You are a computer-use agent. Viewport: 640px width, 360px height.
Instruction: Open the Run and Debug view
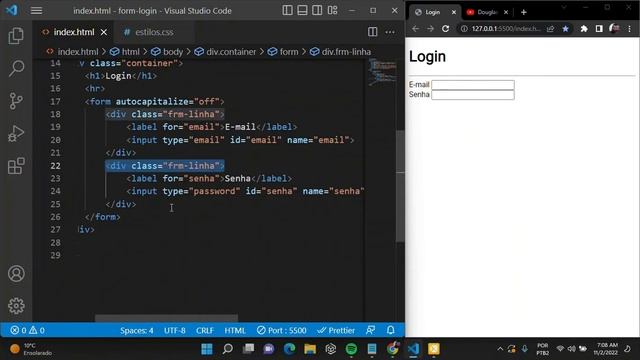[x=16, y=133]
